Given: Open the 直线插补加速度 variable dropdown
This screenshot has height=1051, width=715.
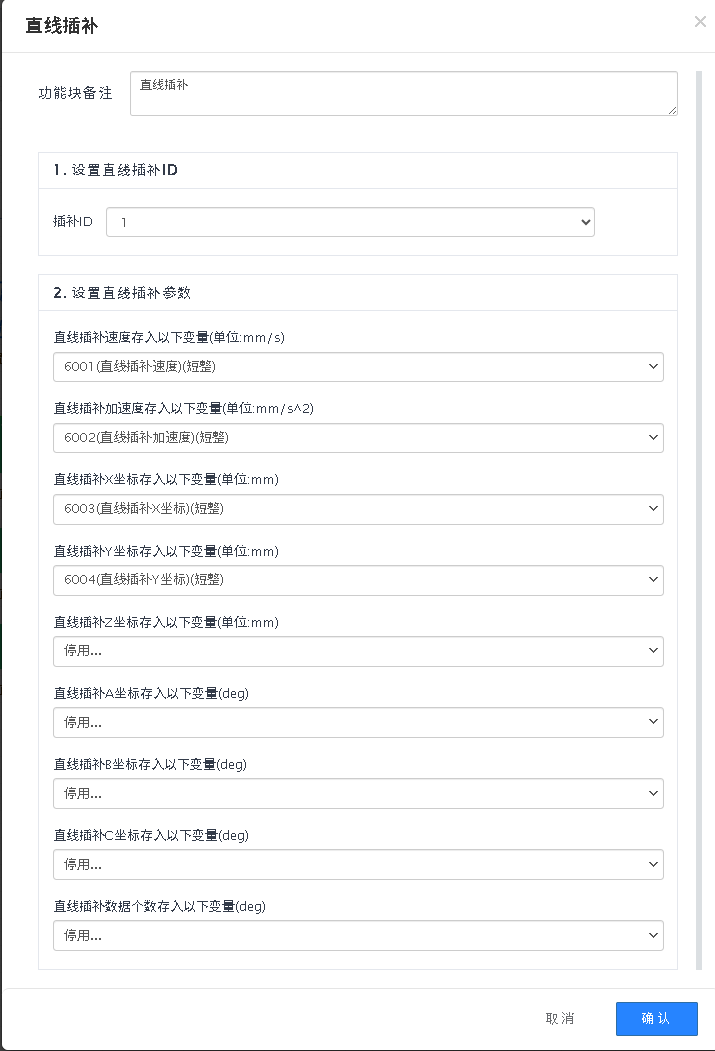Looking at the screenshot, I should (x=358, y=438).
